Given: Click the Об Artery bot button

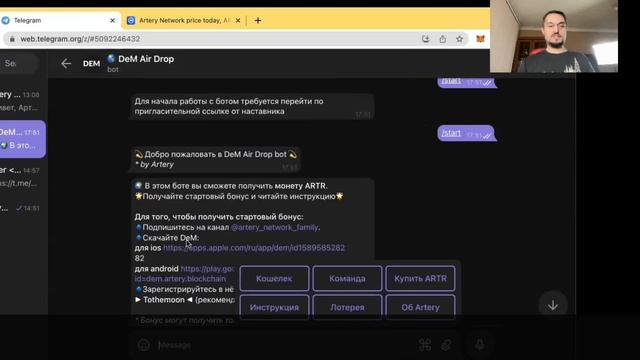Looking at the screenshot, I should pos(420,307).
